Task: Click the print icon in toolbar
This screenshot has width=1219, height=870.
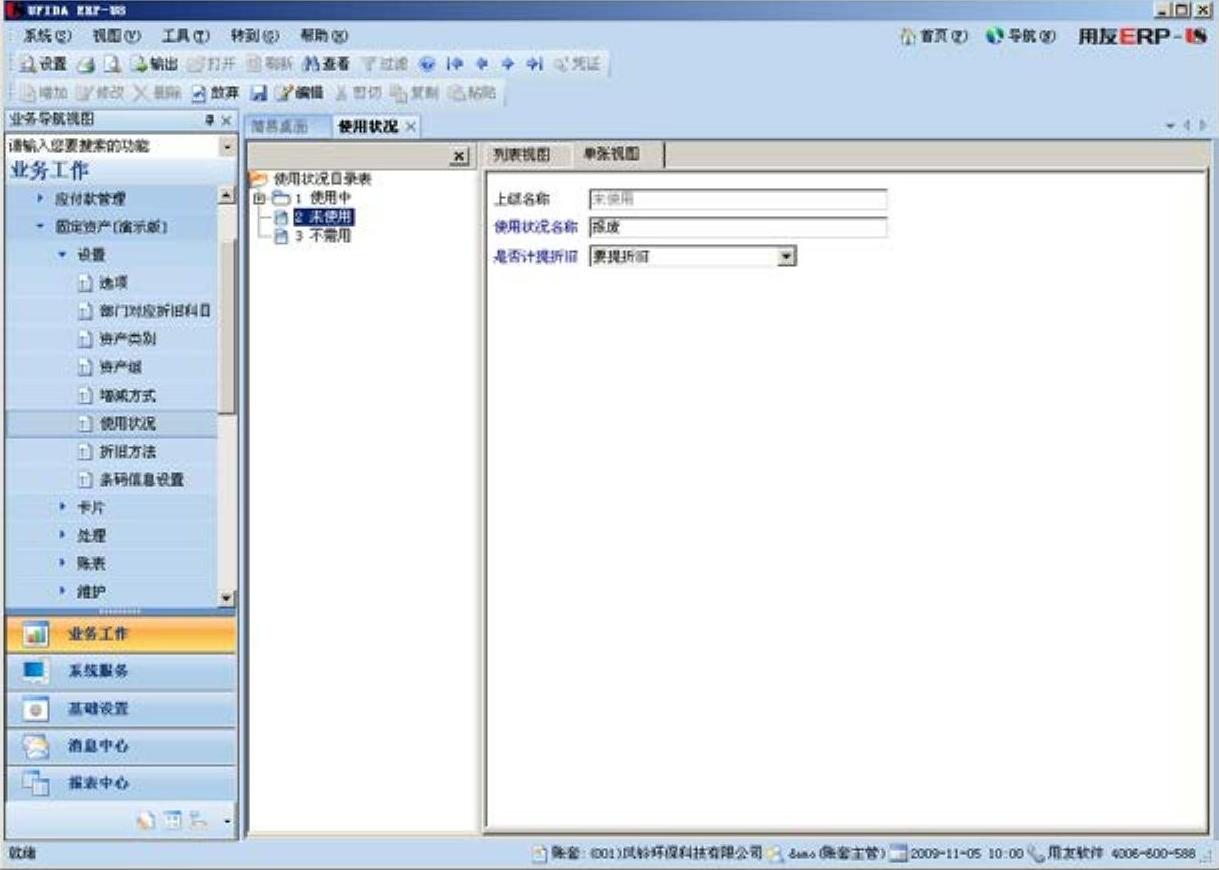Action: tap(86, 64)
